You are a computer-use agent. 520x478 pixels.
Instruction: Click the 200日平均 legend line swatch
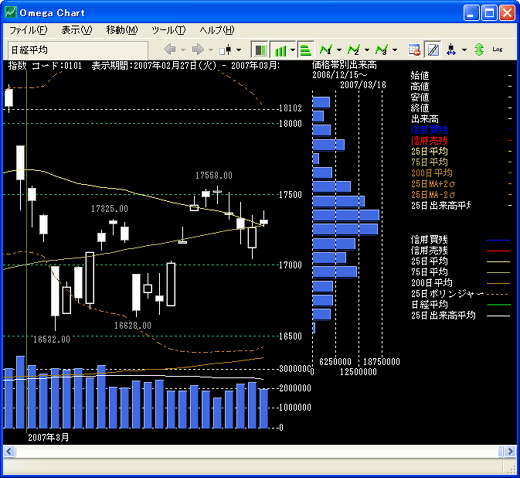point(498,284)
